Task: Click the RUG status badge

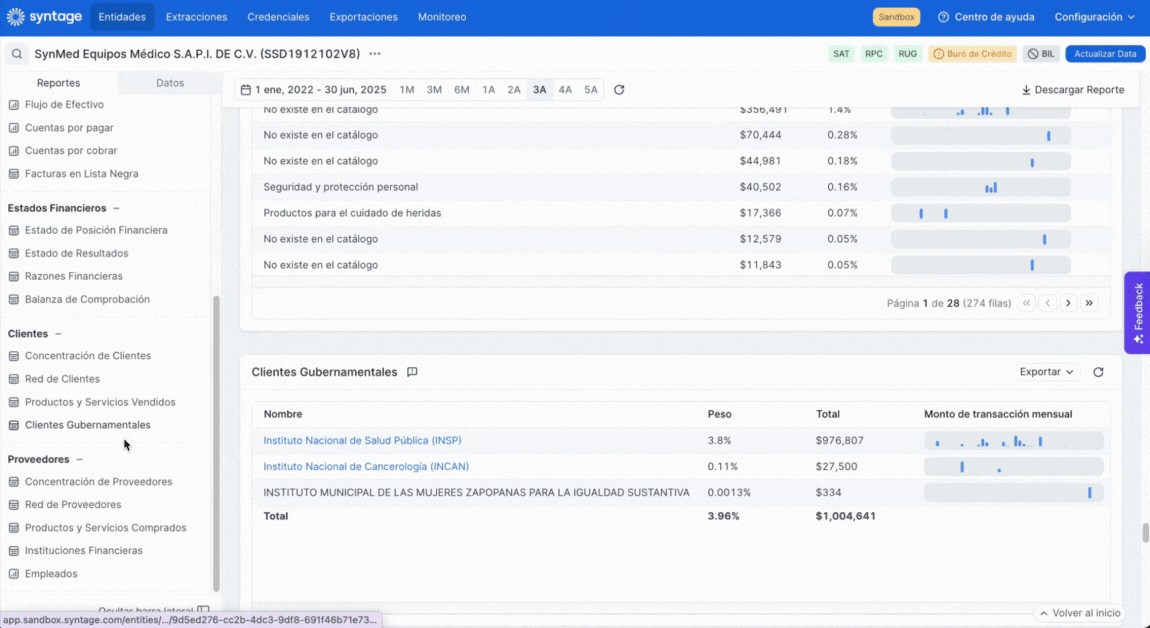Action: (x=907, y=54)
